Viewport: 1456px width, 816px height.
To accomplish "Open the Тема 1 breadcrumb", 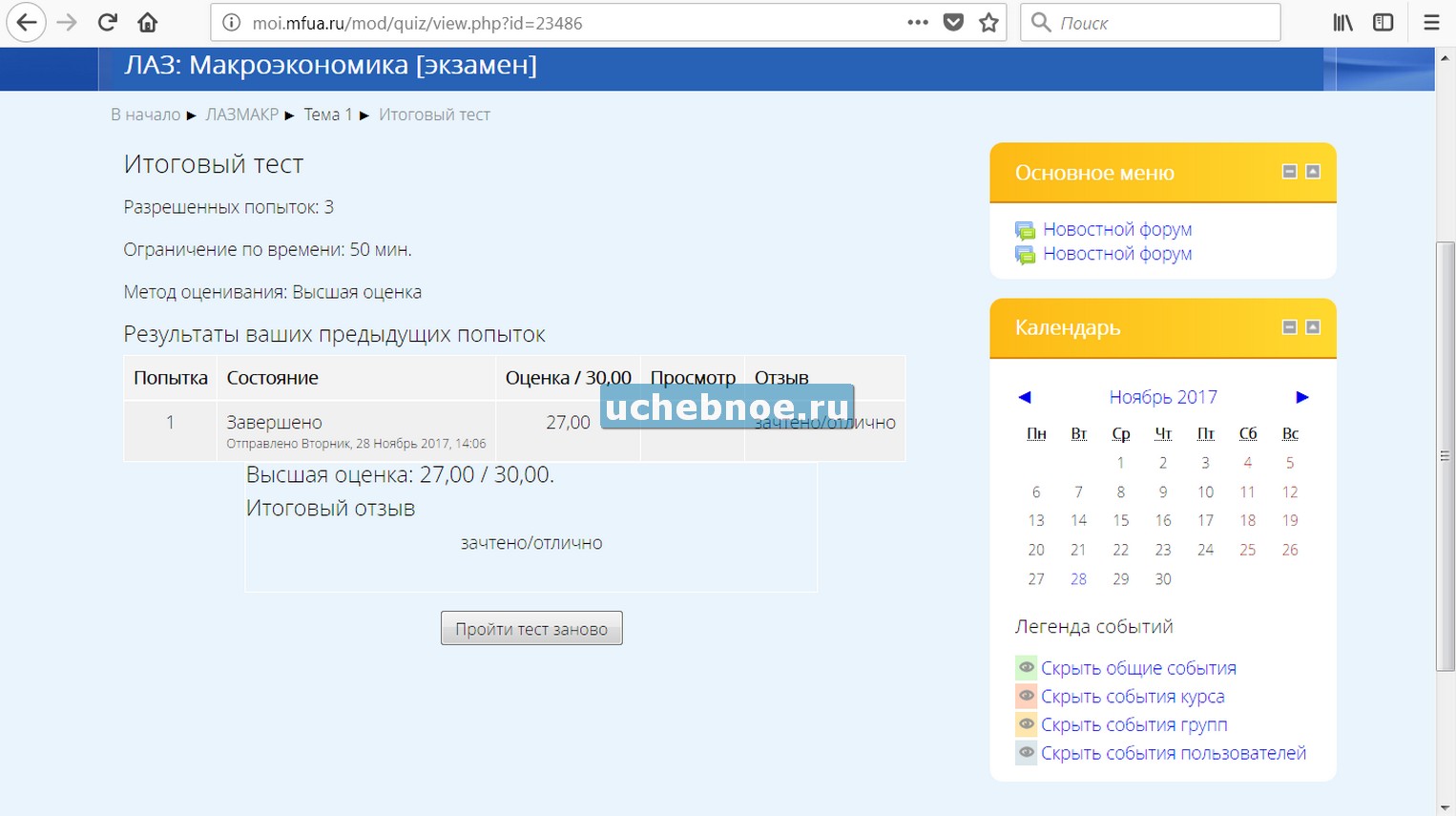I will click(x=328, y=115).
